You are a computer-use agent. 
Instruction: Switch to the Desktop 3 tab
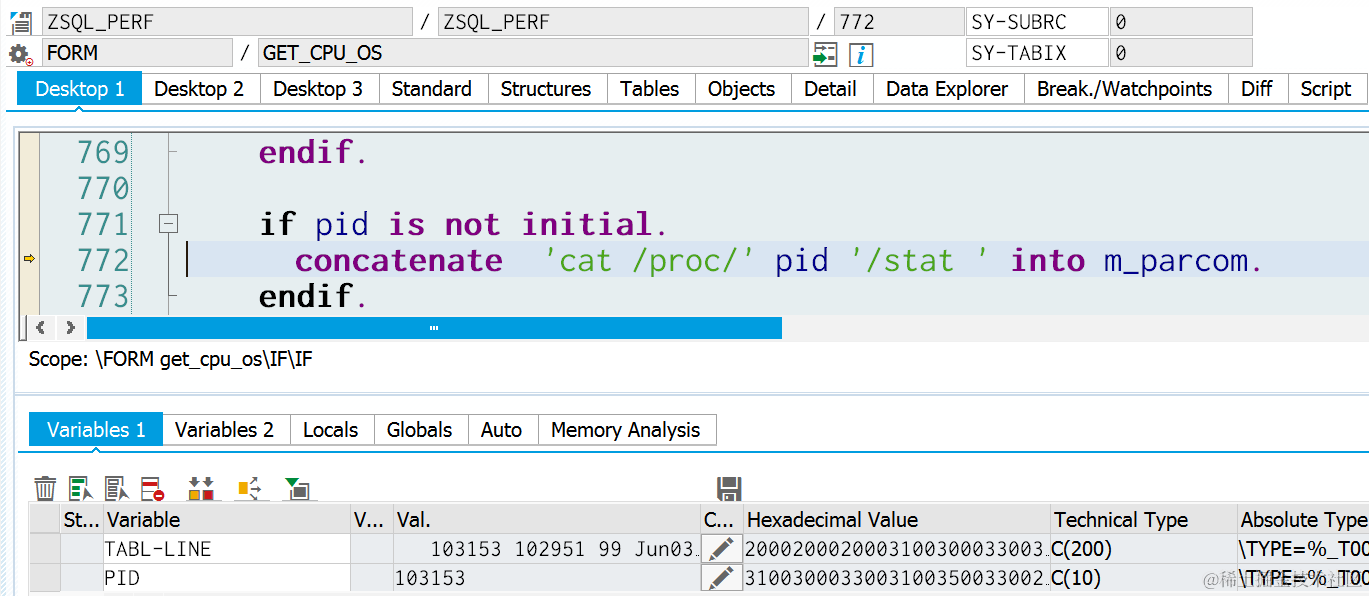coord(318,89)
